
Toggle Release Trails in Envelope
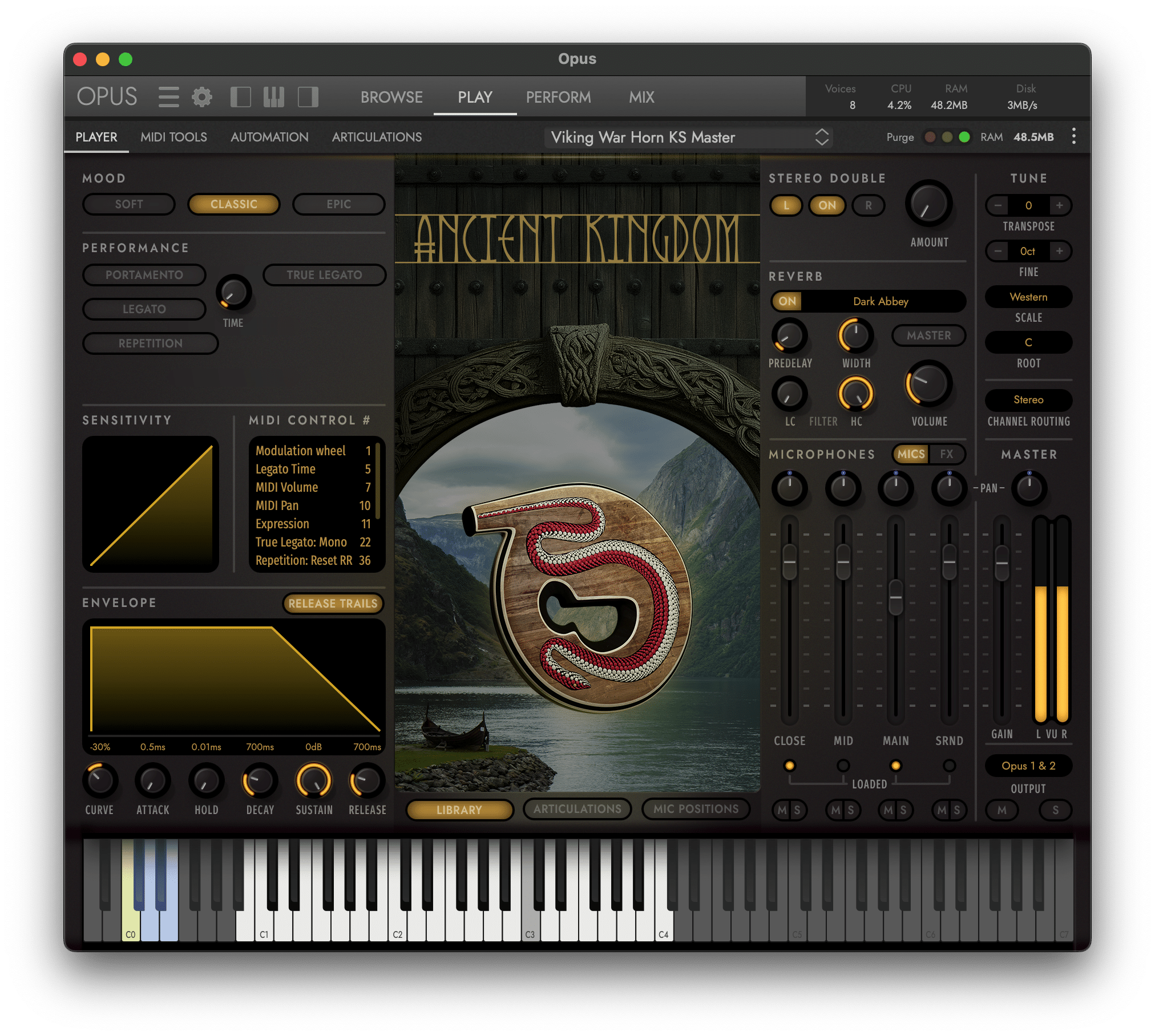[x=333, y=604]
